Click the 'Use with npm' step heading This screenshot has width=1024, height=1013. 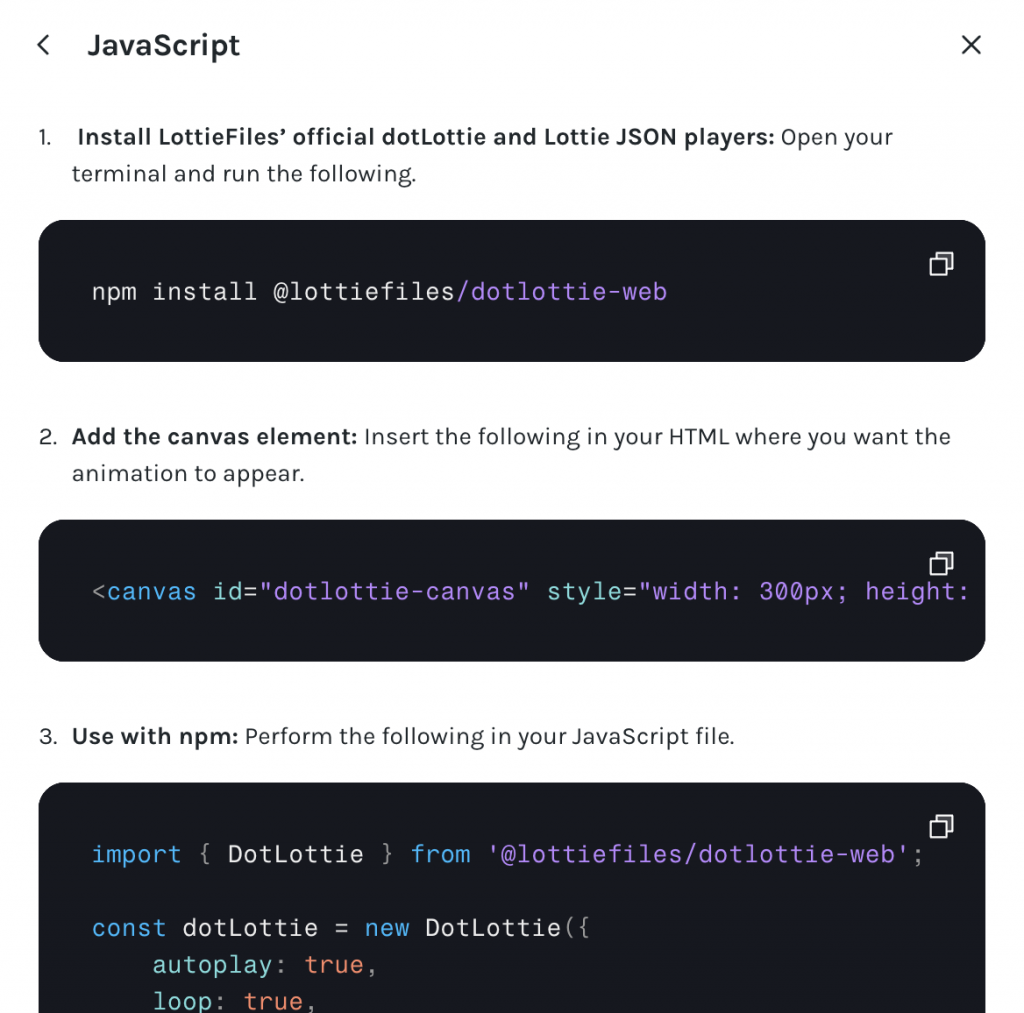click(x=155, y=737)
